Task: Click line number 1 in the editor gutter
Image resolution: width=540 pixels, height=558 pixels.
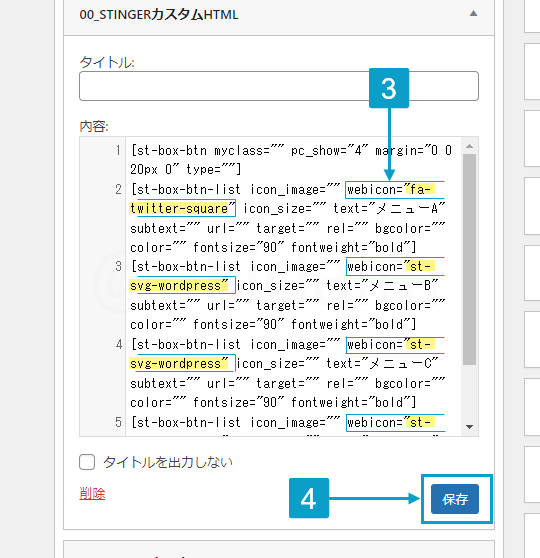Action: tap(118, 151)
